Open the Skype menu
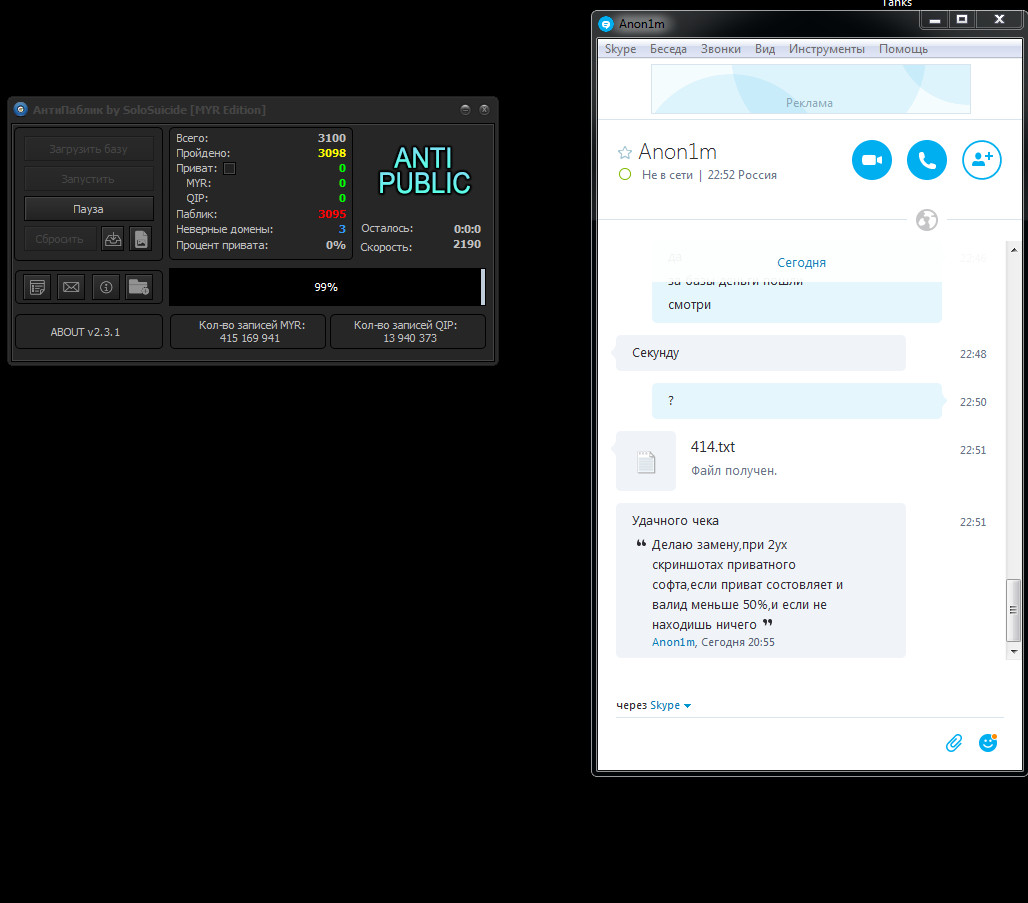 pyautogui.click(x=620, y=49)
